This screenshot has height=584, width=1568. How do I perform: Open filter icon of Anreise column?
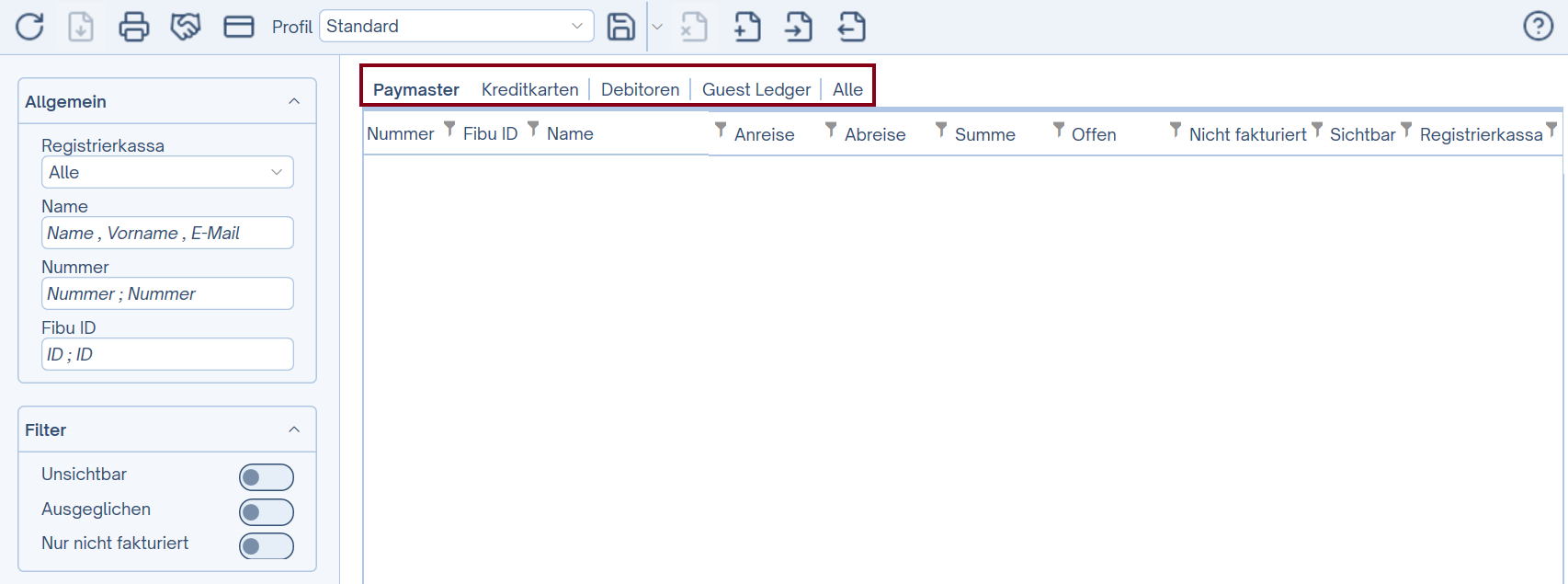pyautogui.click(x=831, y=130)
